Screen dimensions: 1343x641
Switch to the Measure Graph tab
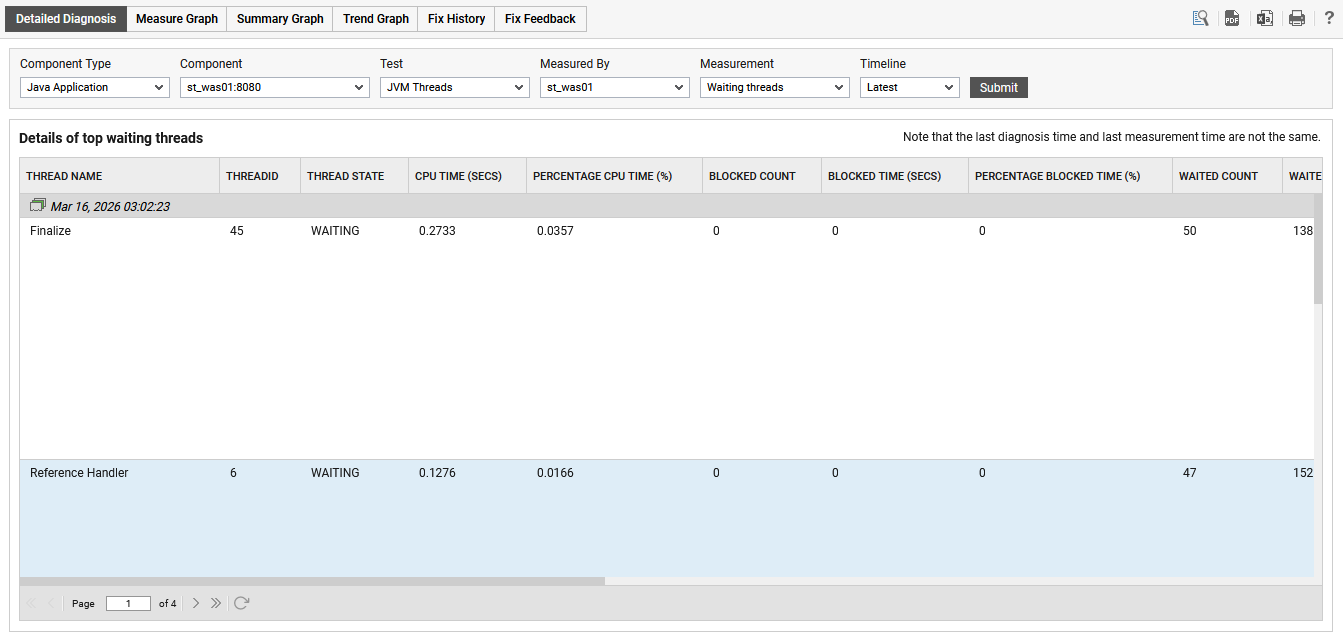tap(177, 19)
